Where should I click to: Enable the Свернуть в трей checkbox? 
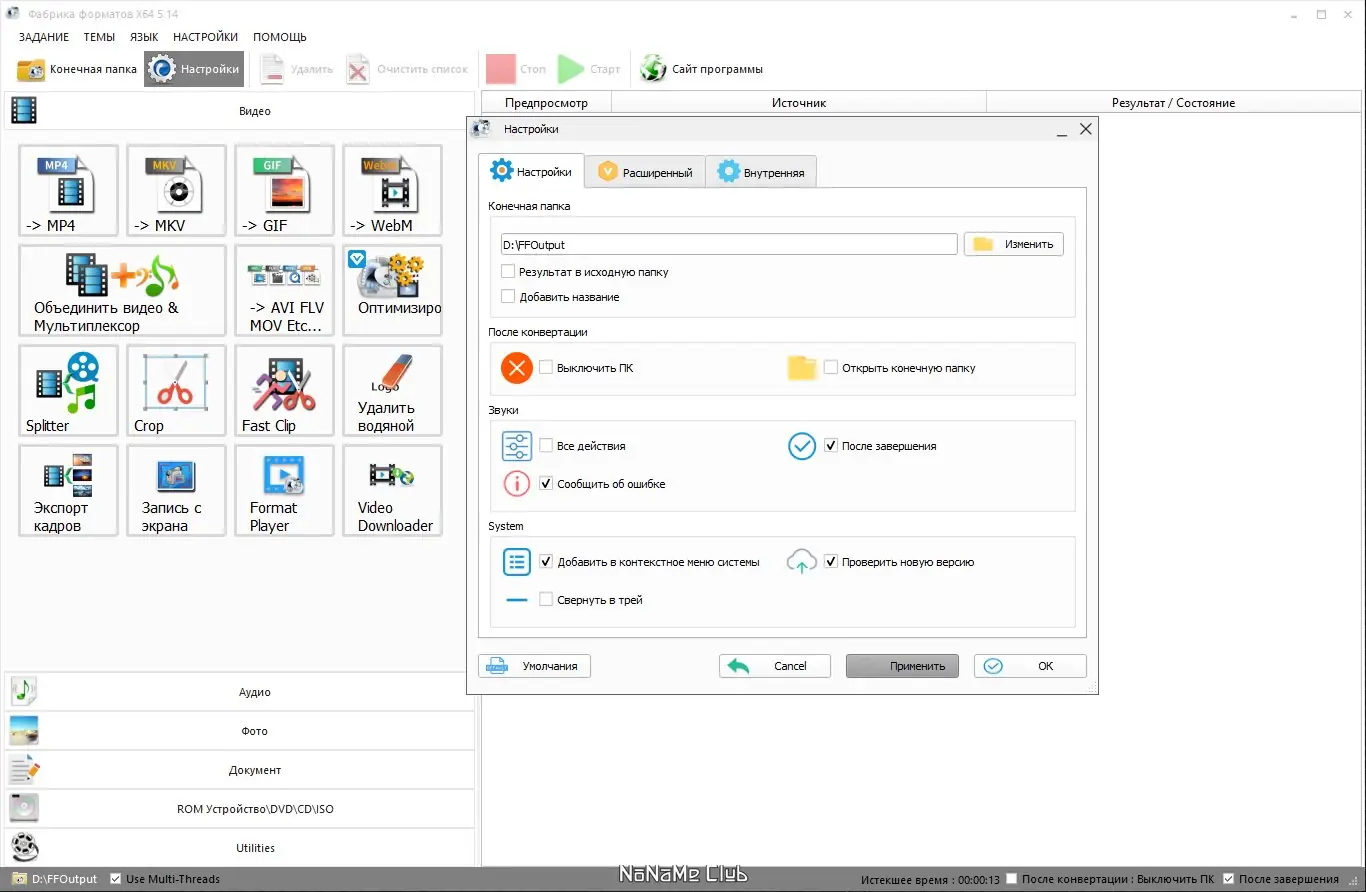(546, 600)
